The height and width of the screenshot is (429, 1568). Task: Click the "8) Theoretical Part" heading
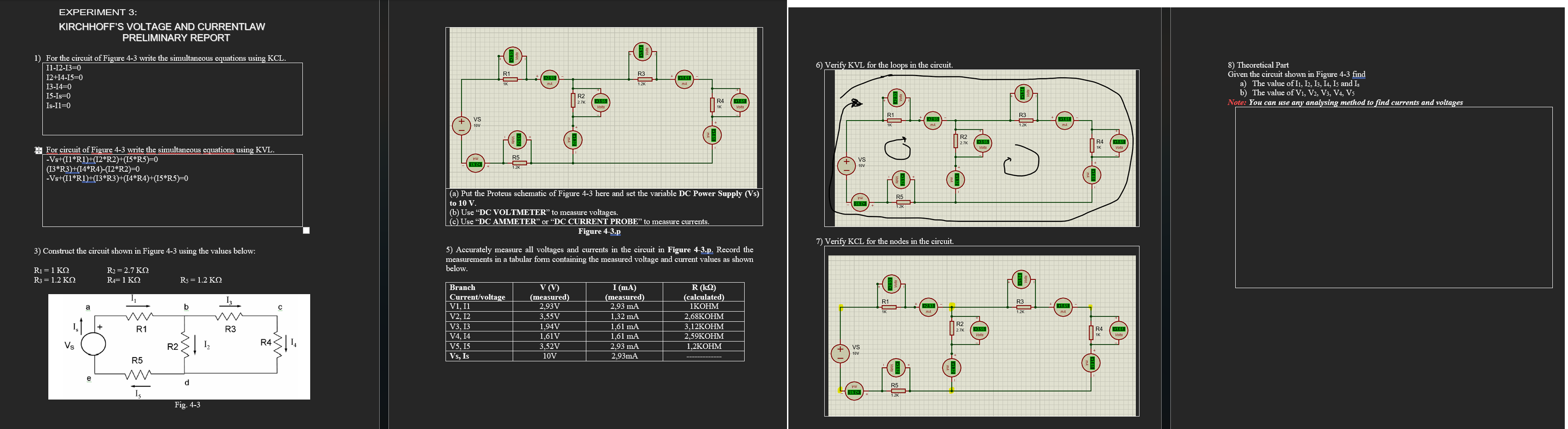coord(1258,65)
